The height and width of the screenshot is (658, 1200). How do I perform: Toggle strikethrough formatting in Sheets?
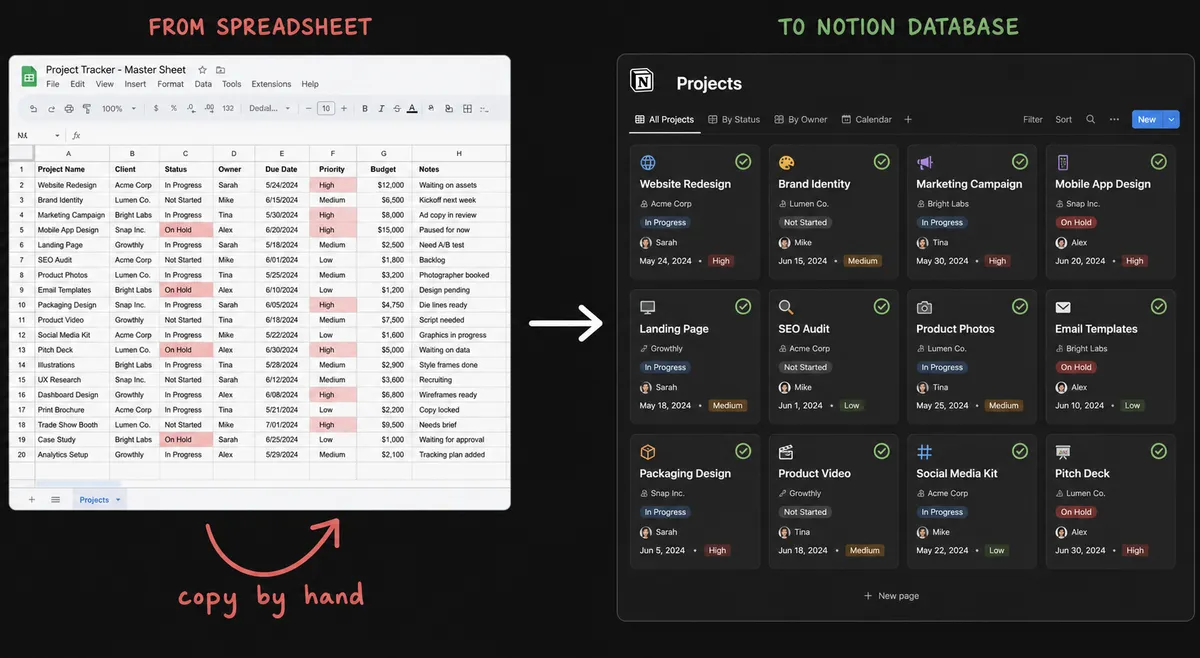click(x=397, y=108)
